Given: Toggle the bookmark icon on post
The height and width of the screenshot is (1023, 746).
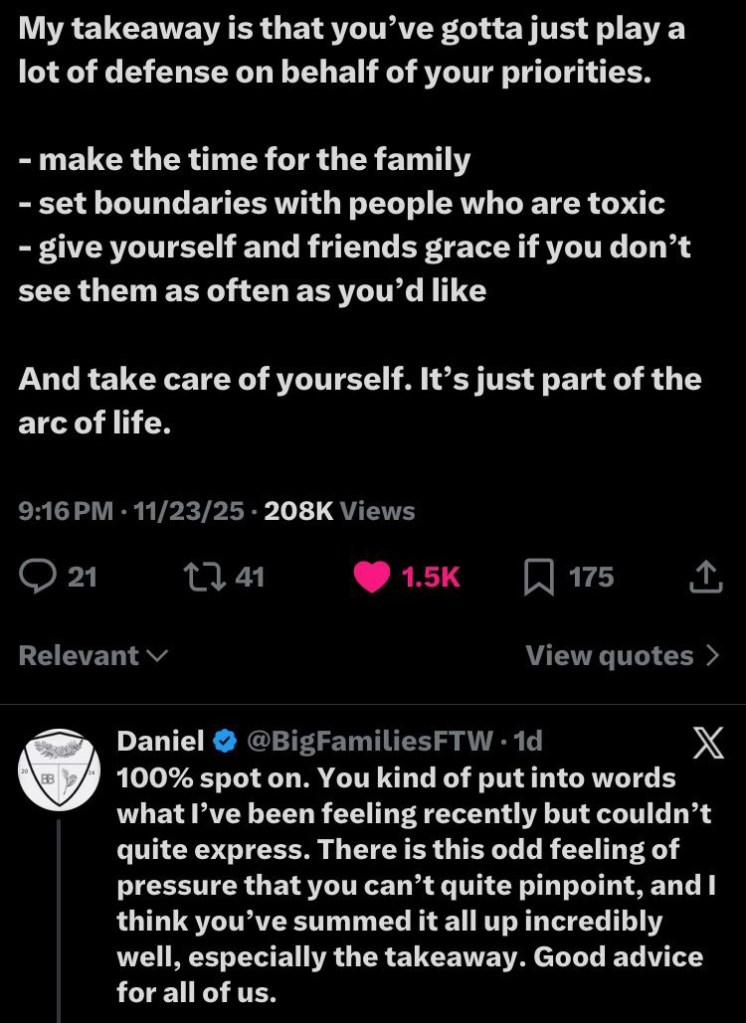Looking at the screenshot, I should click(x=538, y=578).
